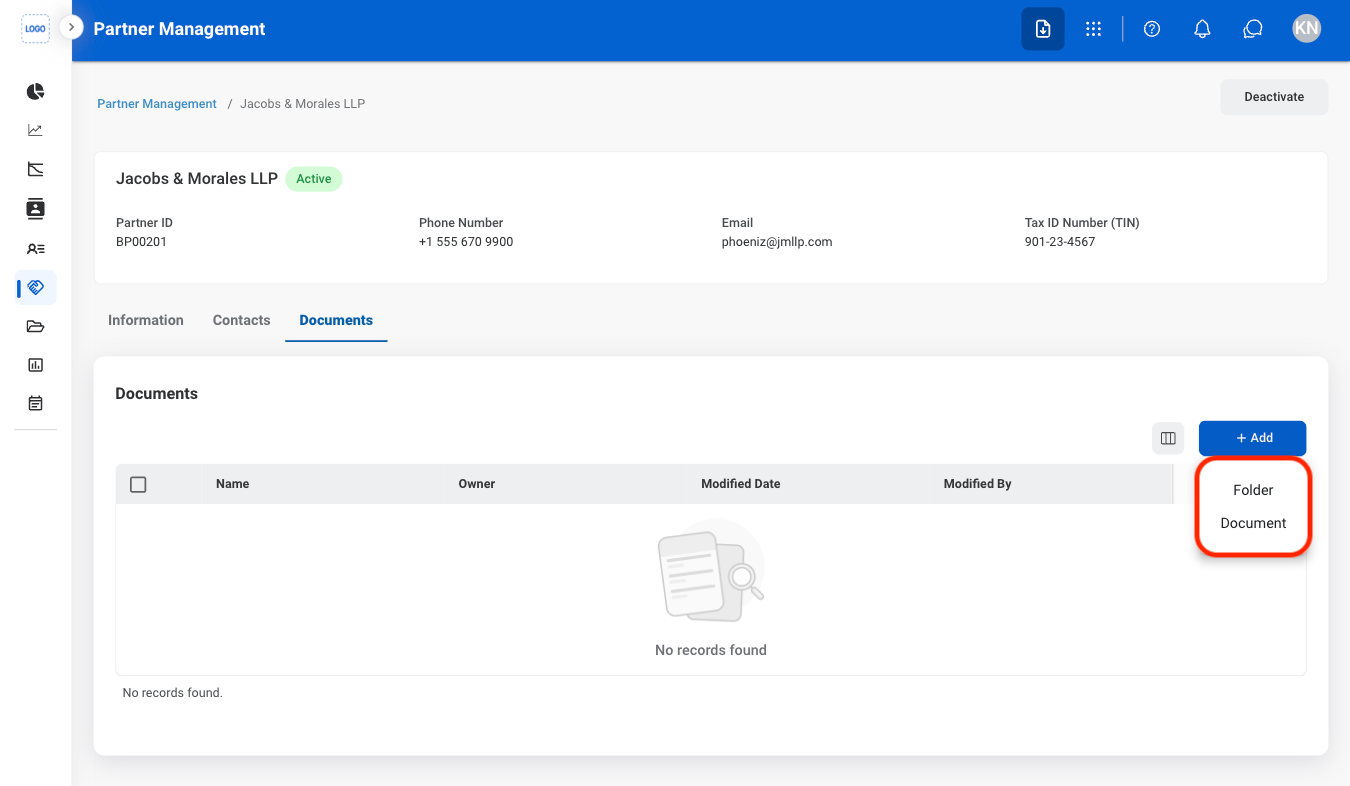Click the download file icon in header

(1043, 29)
